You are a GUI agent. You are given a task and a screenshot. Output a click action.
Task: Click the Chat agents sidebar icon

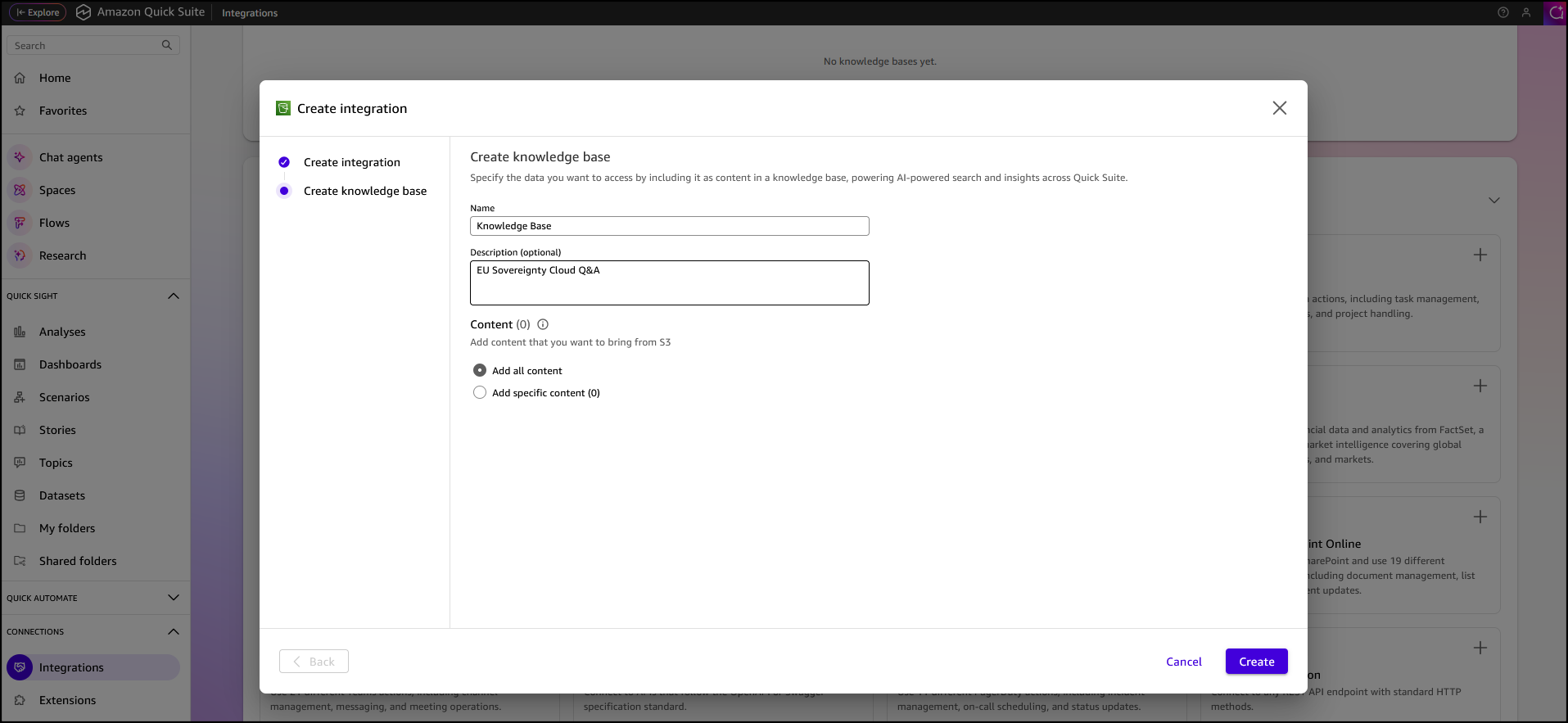[x=20, y=157]
